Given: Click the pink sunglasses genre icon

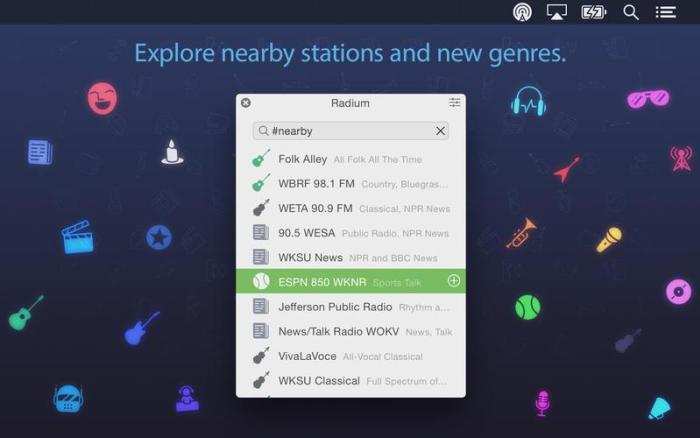Looking at the screenshot, I should (x=648, y=99).
